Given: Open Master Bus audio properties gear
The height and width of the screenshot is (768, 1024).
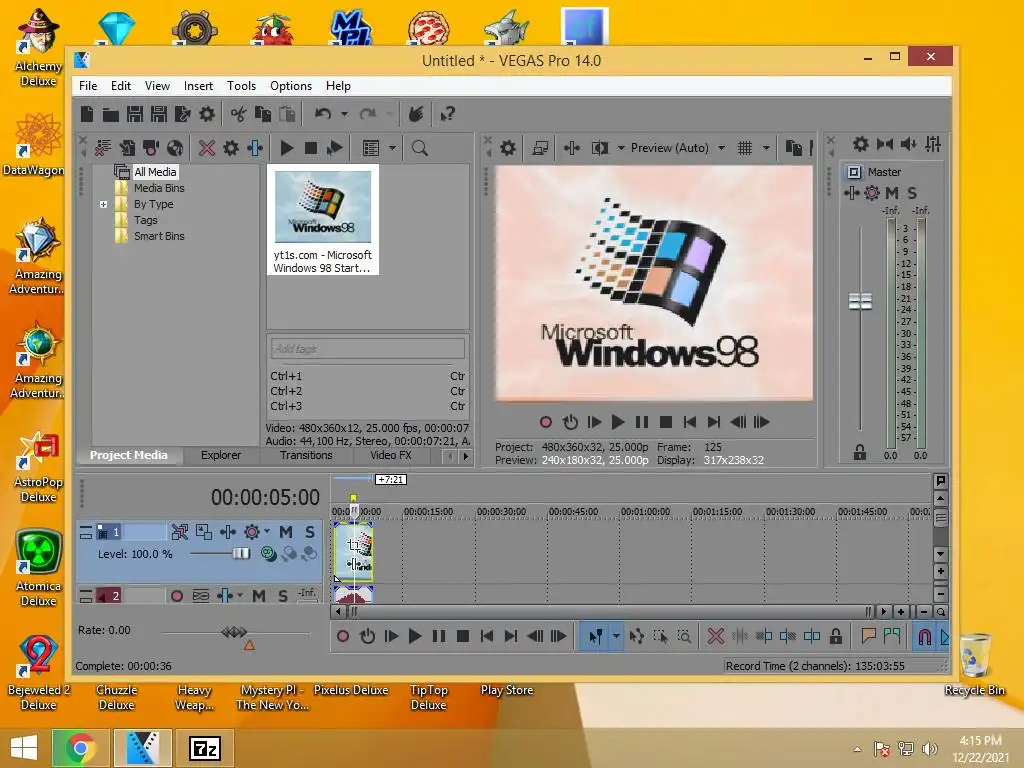Looking at the screenshot, I should pyautogui.click(x=861, y=144).
